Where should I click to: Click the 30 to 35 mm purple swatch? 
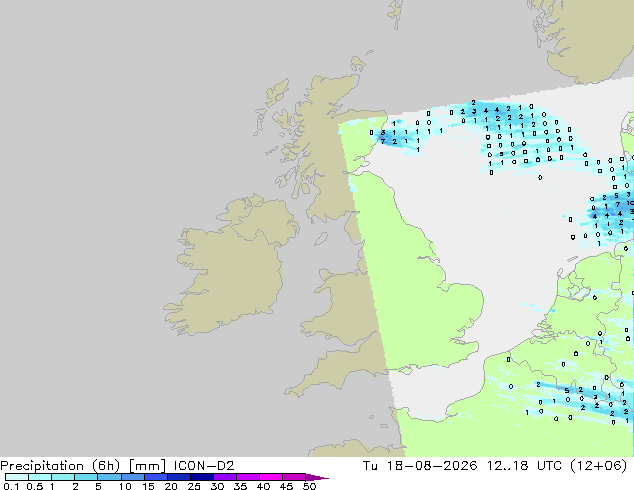pyautogui.click(x=225, y=477)
